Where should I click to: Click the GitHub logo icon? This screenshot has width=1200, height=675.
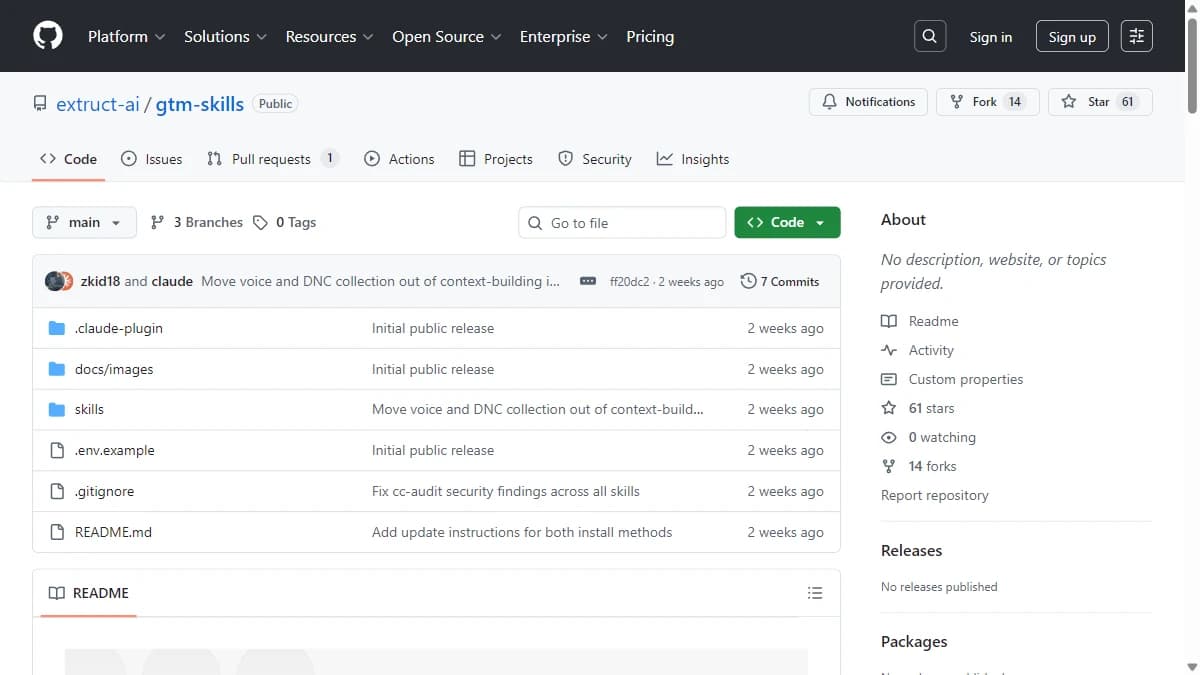click(x=48, y=36)
